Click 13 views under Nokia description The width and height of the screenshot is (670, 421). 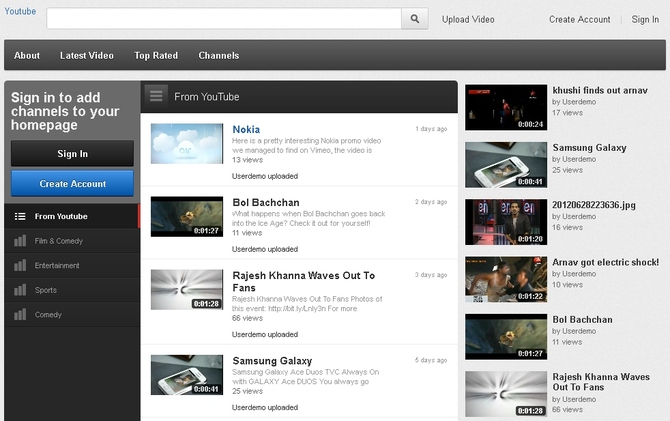coord(247,160)
